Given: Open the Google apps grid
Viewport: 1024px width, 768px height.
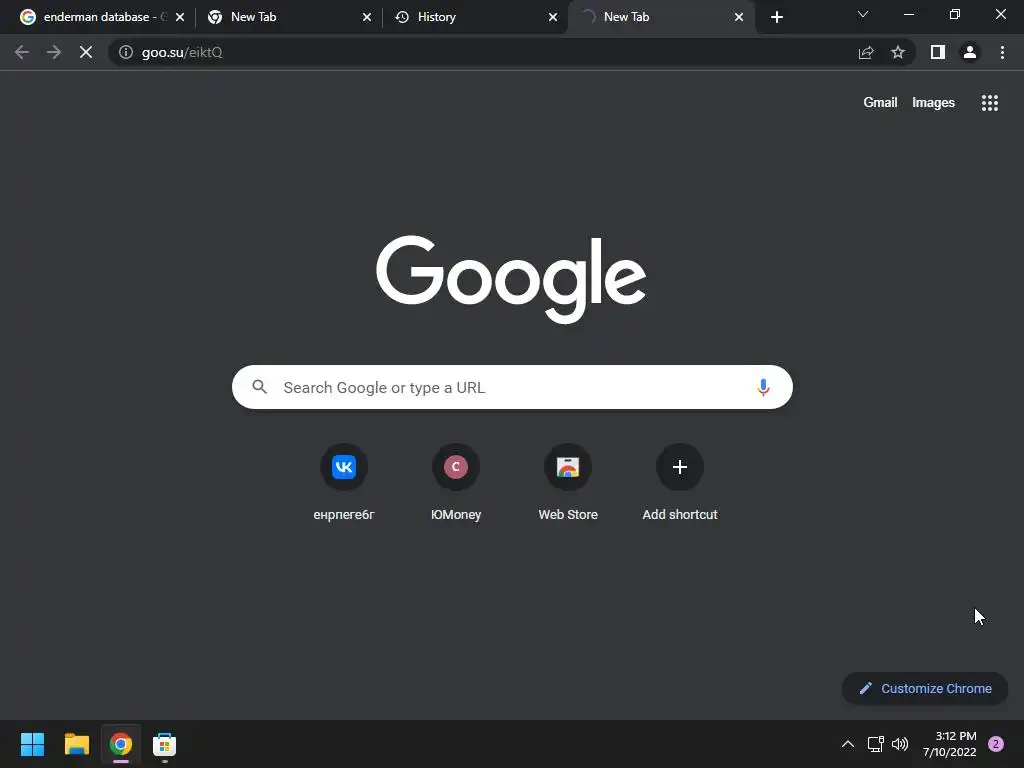Looking at the screenshot, I should pos(989,103).
